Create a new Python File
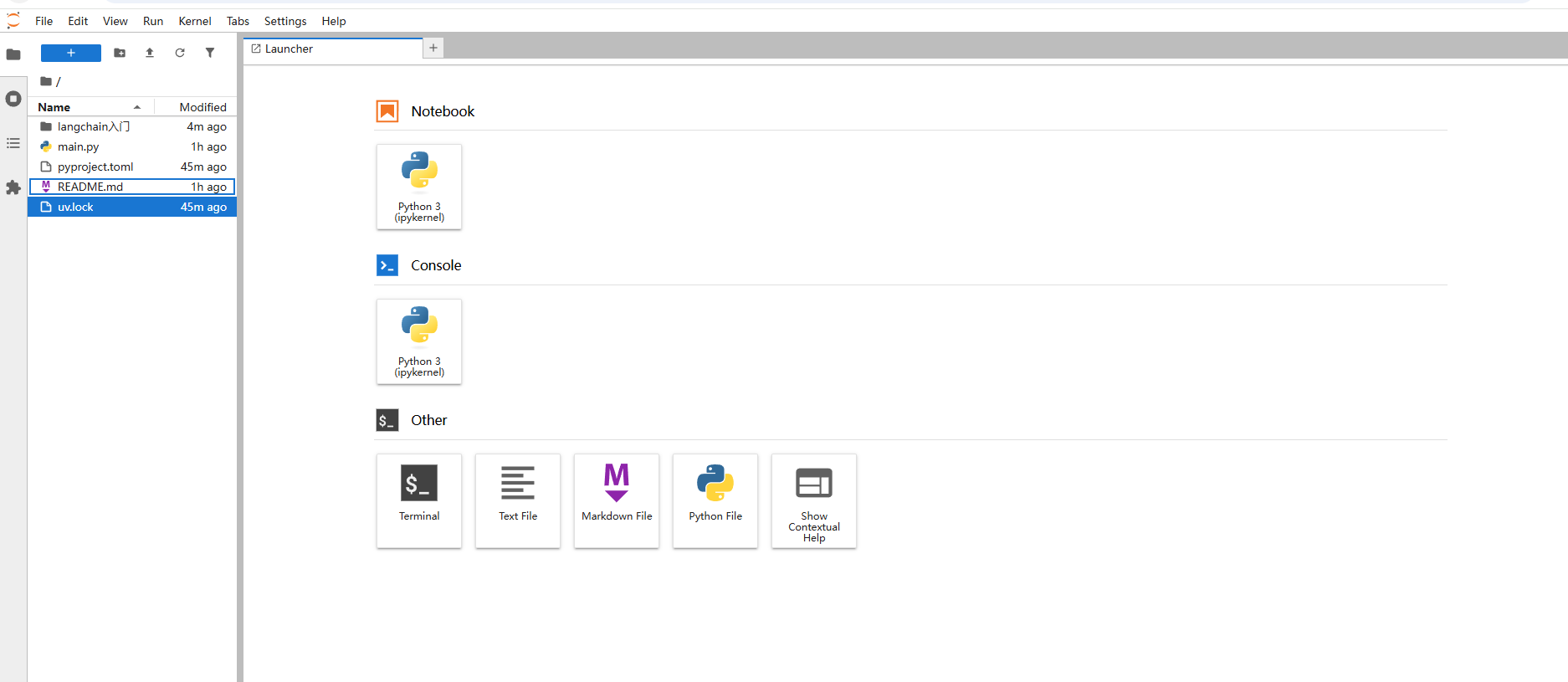The height and width of the screenshot is (682, 1568). tap(715, 500)
